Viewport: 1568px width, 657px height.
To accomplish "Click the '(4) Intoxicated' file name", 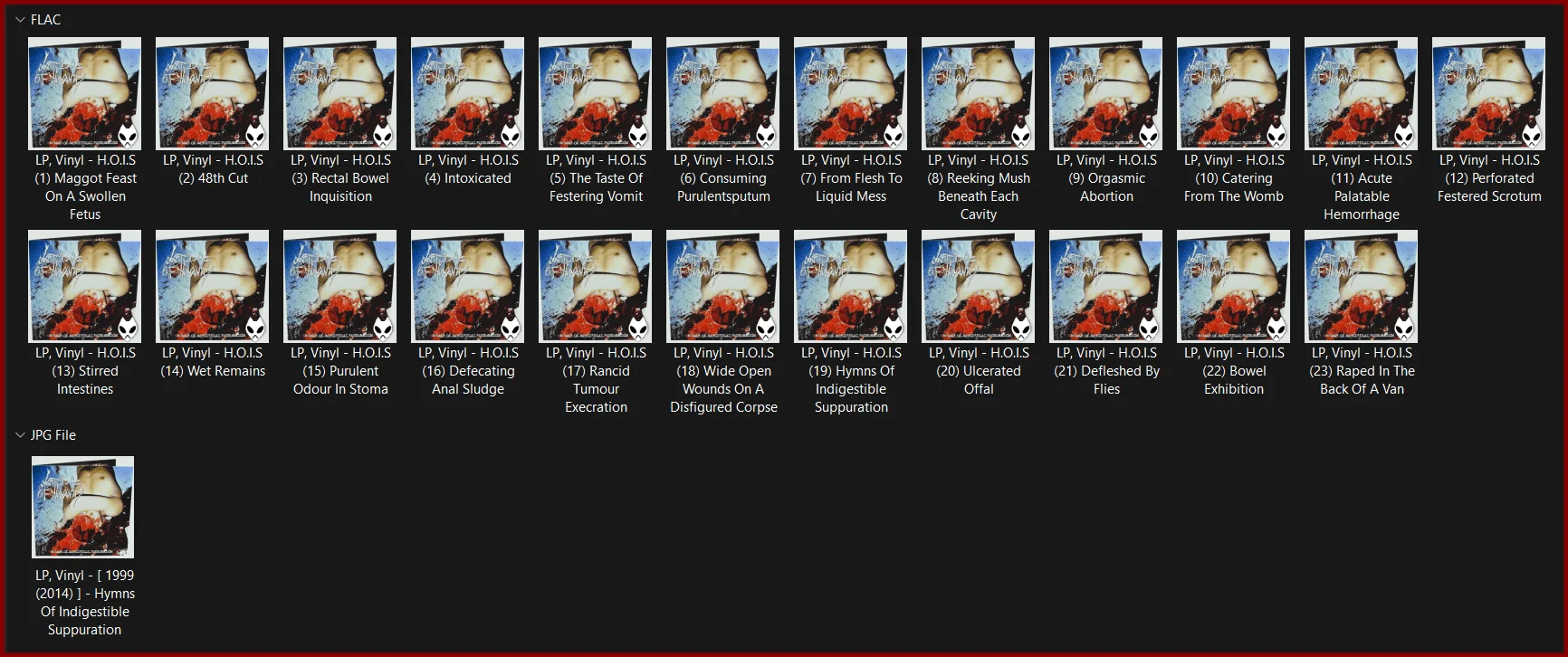I will pos(468,169).
